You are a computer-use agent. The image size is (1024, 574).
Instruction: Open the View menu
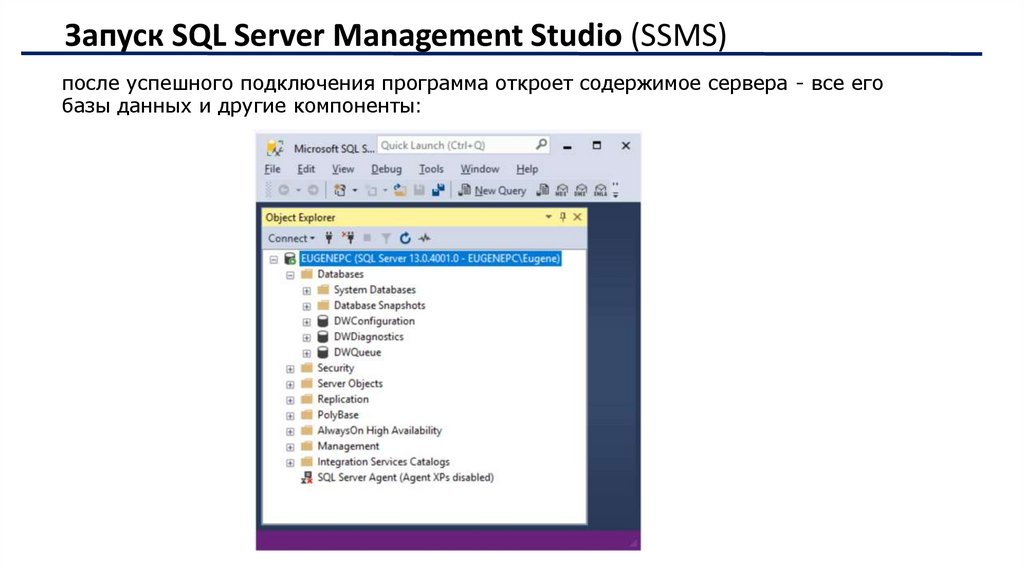coord(343,169)
